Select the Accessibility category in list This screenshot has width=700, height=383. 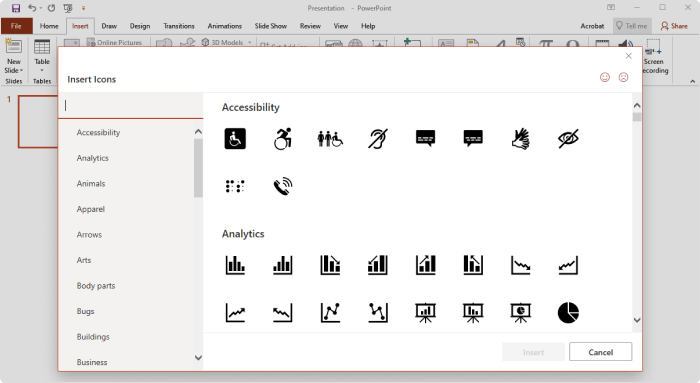pyautogui.click(x=98, y=133)
